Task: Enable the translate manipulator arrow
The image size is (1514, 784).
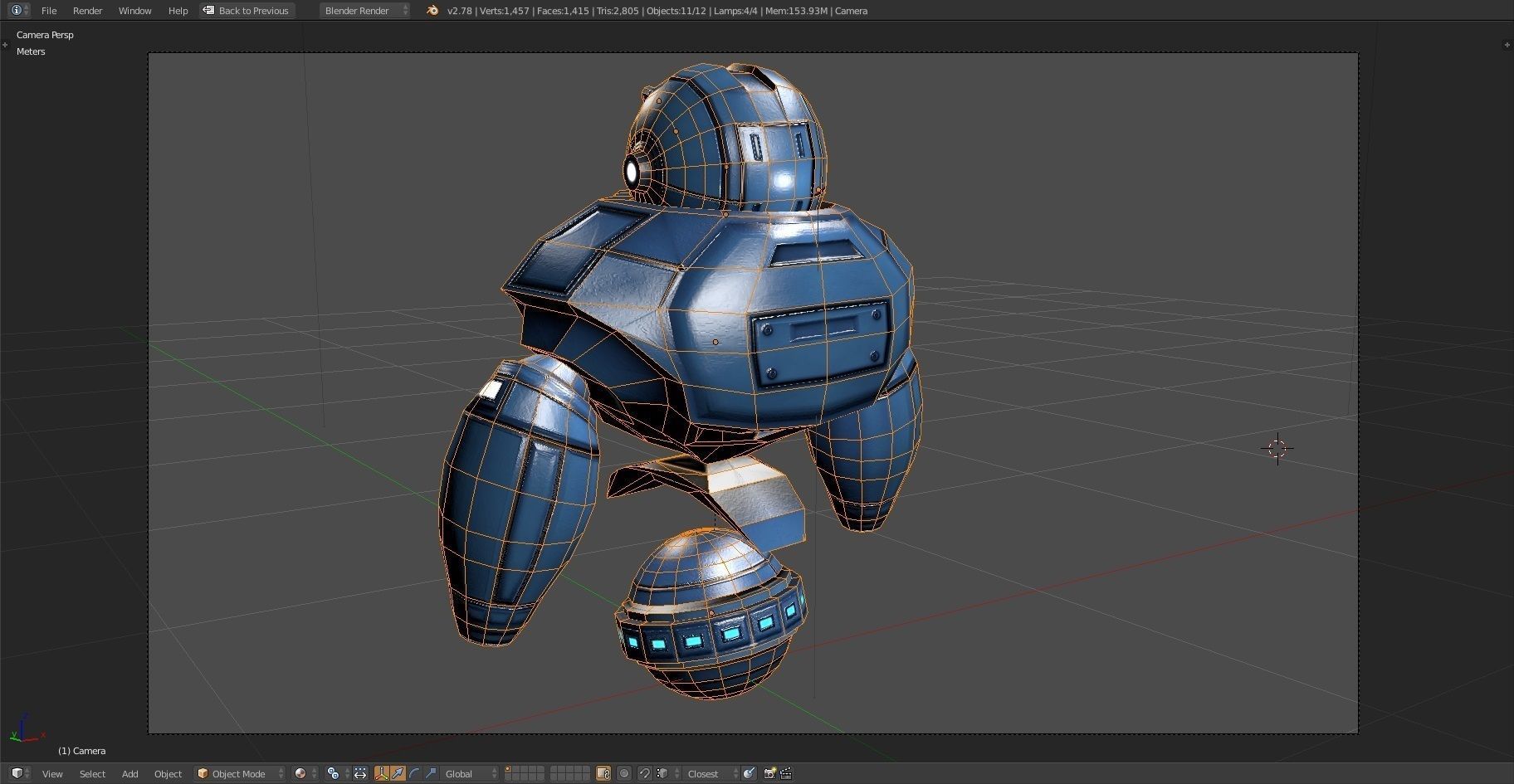Action: click(398, 773)
